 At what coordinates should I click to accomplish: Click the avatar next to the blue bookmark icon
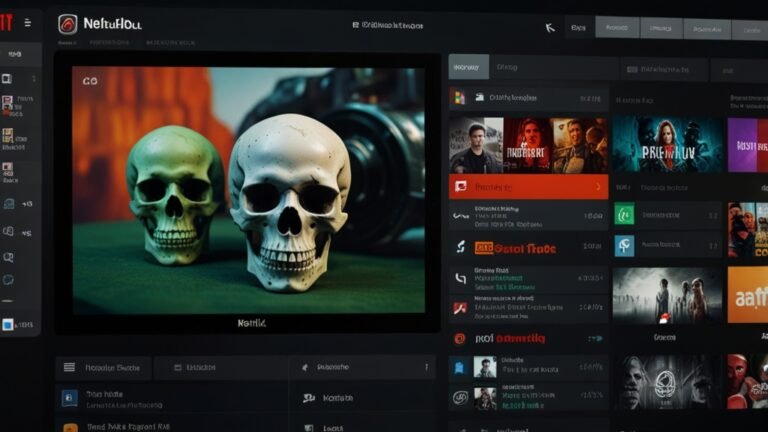click(485, 367)
